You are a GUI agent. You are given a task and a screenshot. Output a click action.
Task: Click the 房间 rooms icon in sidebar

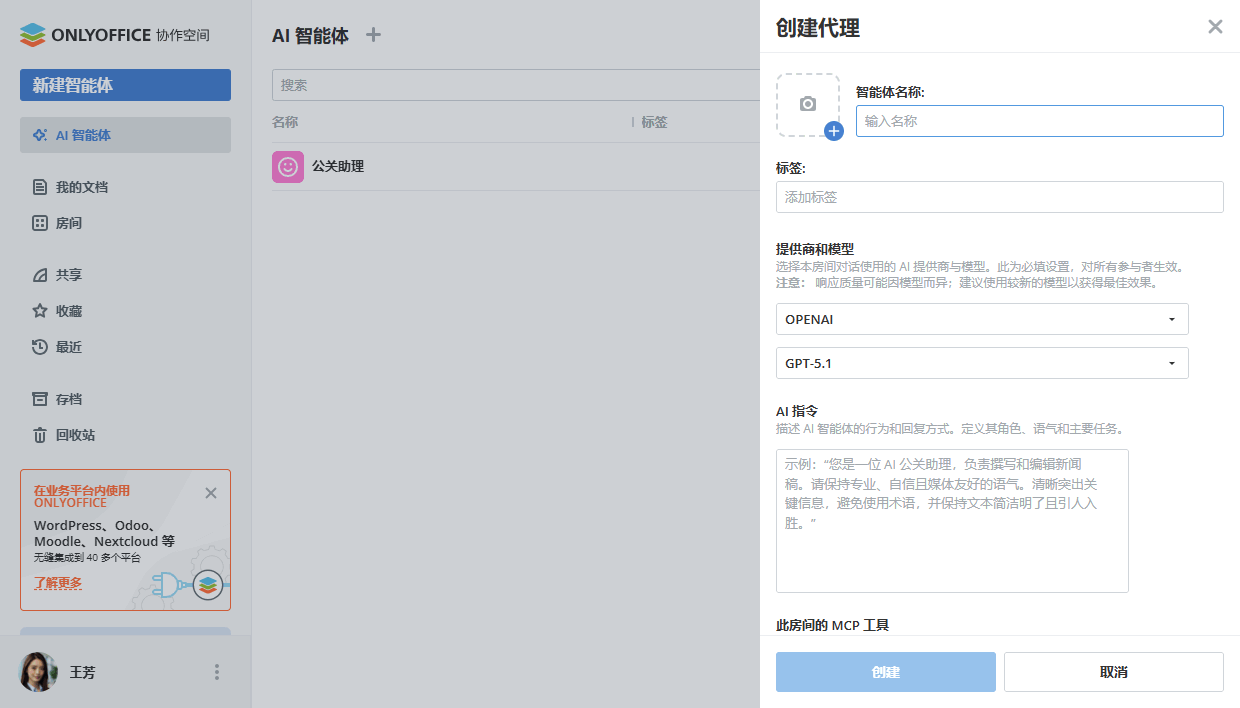42,223
